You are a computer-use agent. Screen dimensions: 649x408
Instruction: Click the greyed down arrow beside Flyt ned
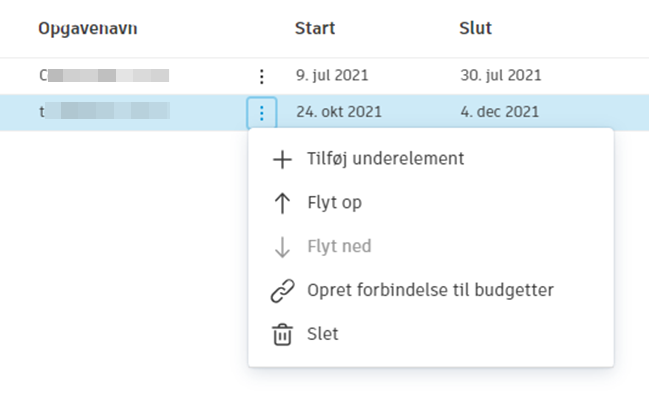(282, 247)
